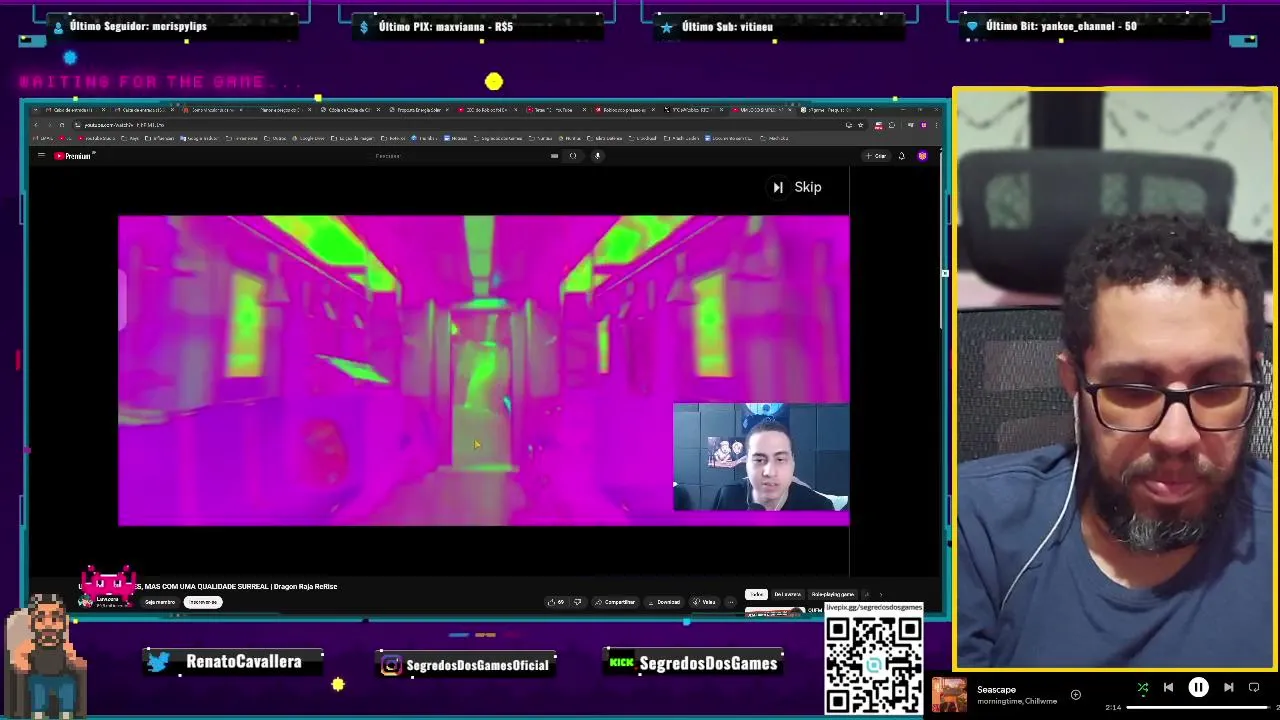Go back in the browser
This screenshot has width=1280, height=720.
point(36,125)
